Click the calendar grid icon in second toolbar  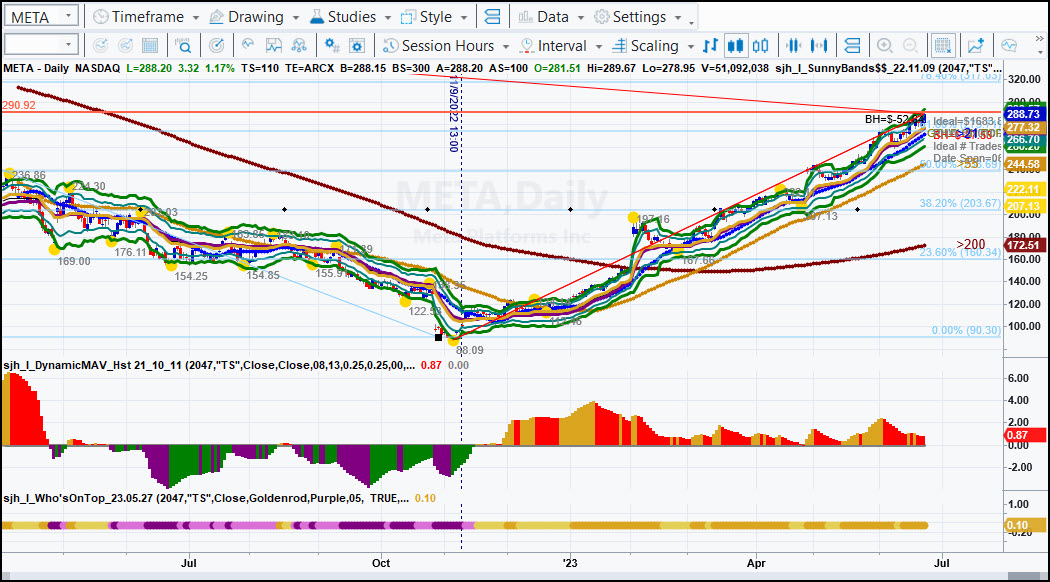pos(150,46)
